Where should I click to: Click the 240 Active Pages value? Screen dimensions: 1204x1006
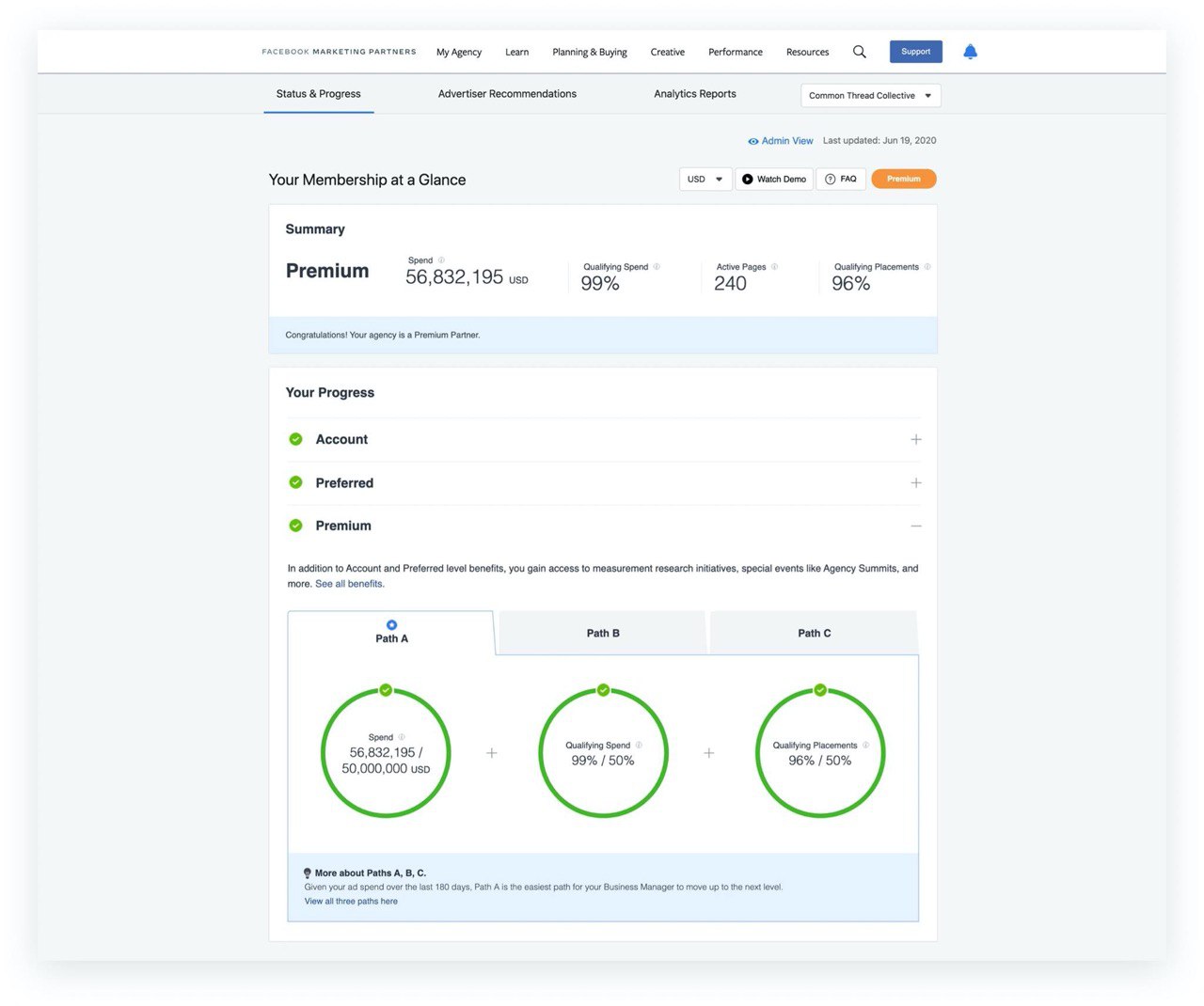[x=730, y=284]
